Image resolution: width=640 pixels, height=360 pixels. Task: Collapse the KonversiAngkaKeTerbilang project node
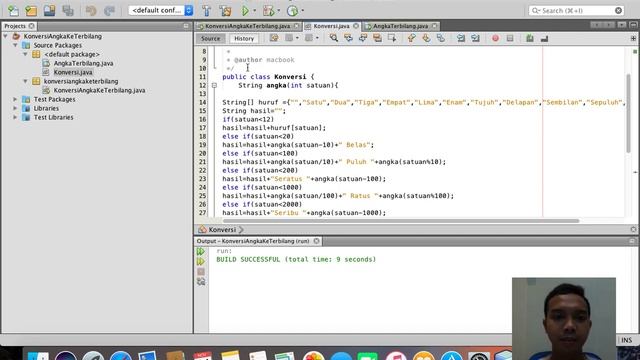point(6,36)
